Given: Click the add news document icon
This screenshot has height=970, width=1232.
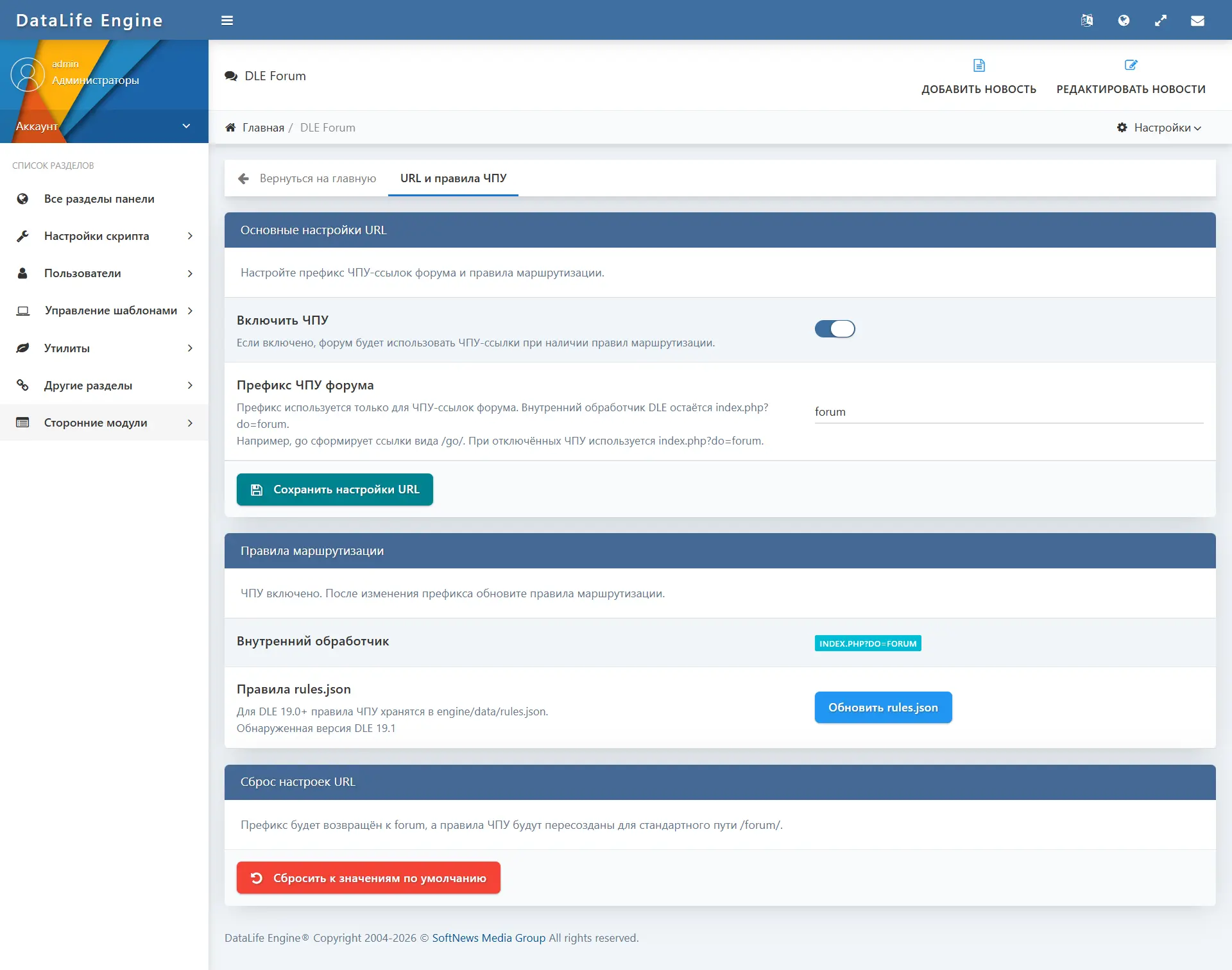Looking at the screenshot, I should tap(979, 65).
